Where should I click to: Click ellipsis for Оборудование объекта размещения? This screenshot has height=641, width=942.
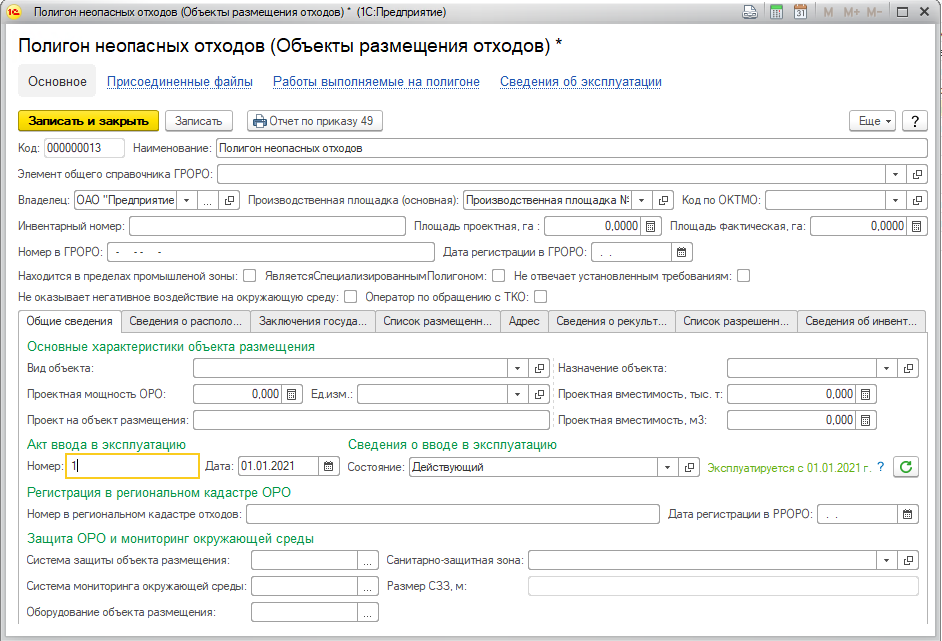click(368, 612)
